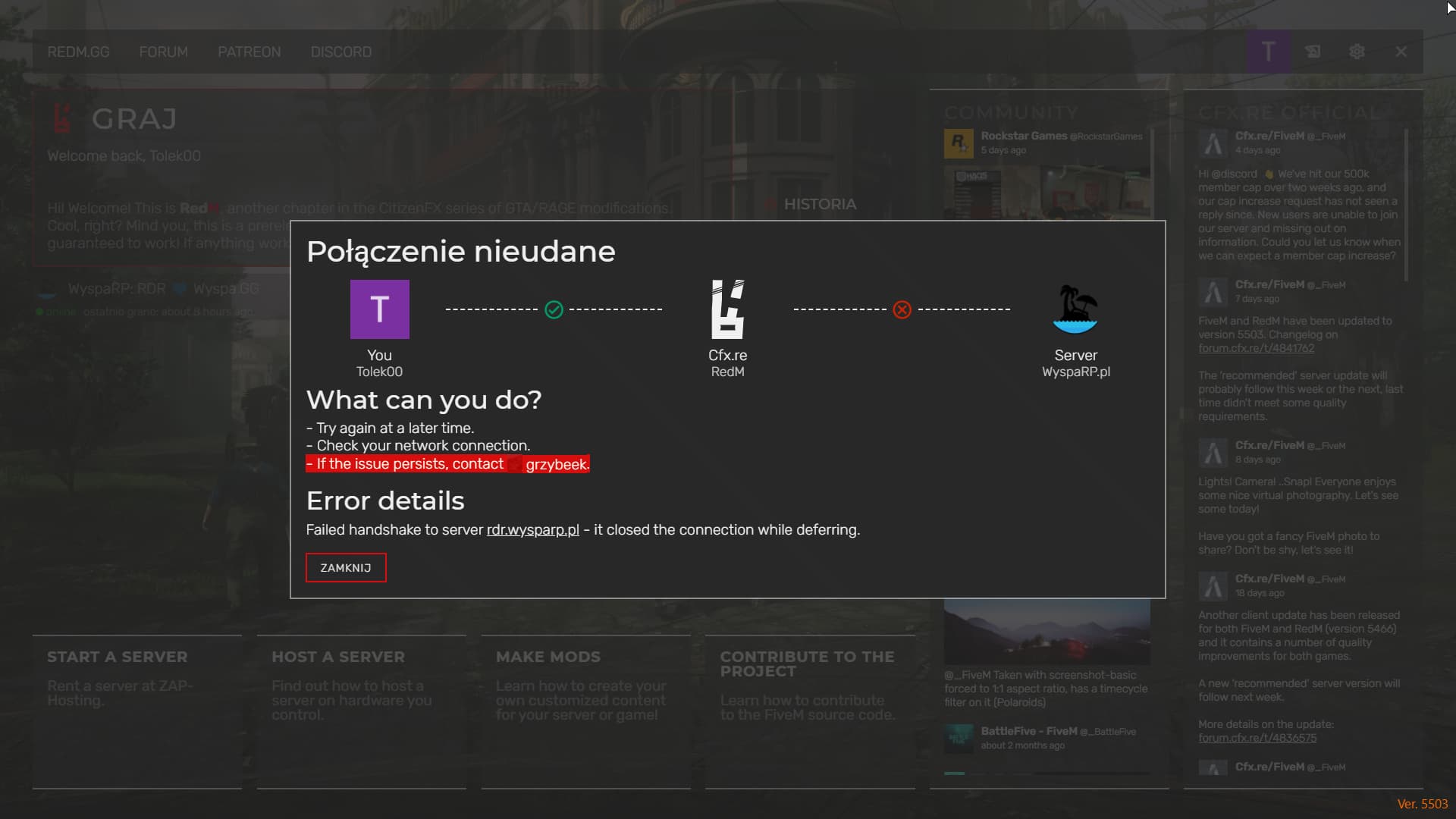Open forum.cfx.re/t/4841762 changelog link
This screenshot has width=1456, height=819.
(x=1256, y=348)
